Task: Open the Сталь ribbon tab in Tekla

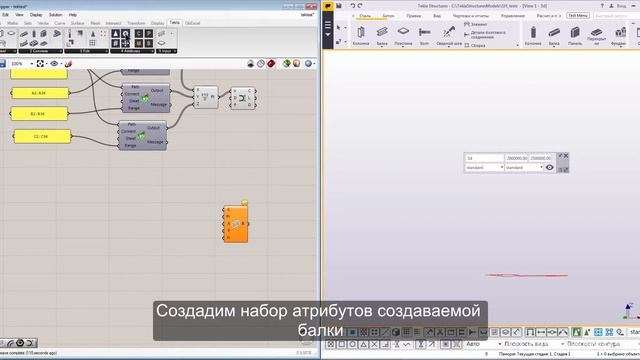Action: click(365, 16)
